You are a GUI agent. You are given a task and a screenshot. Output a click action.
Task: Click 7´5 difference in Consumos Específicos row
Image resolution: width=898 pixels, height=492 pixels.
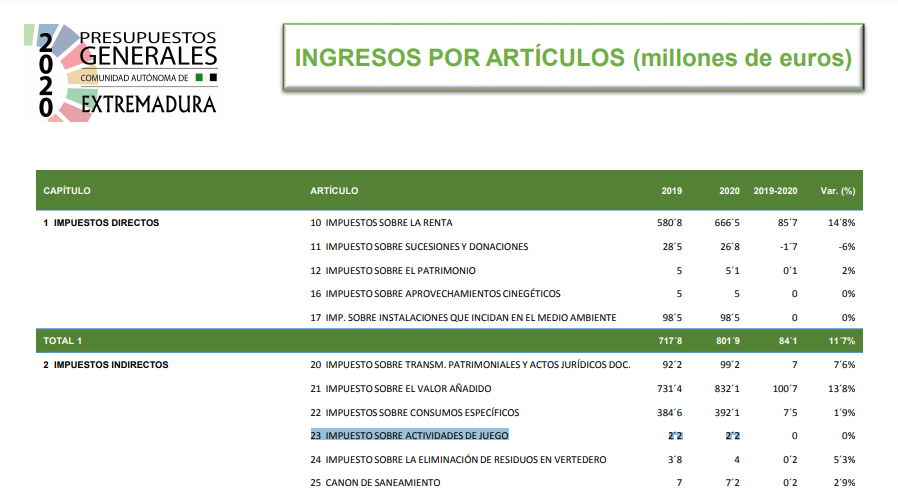pos(790,413)
